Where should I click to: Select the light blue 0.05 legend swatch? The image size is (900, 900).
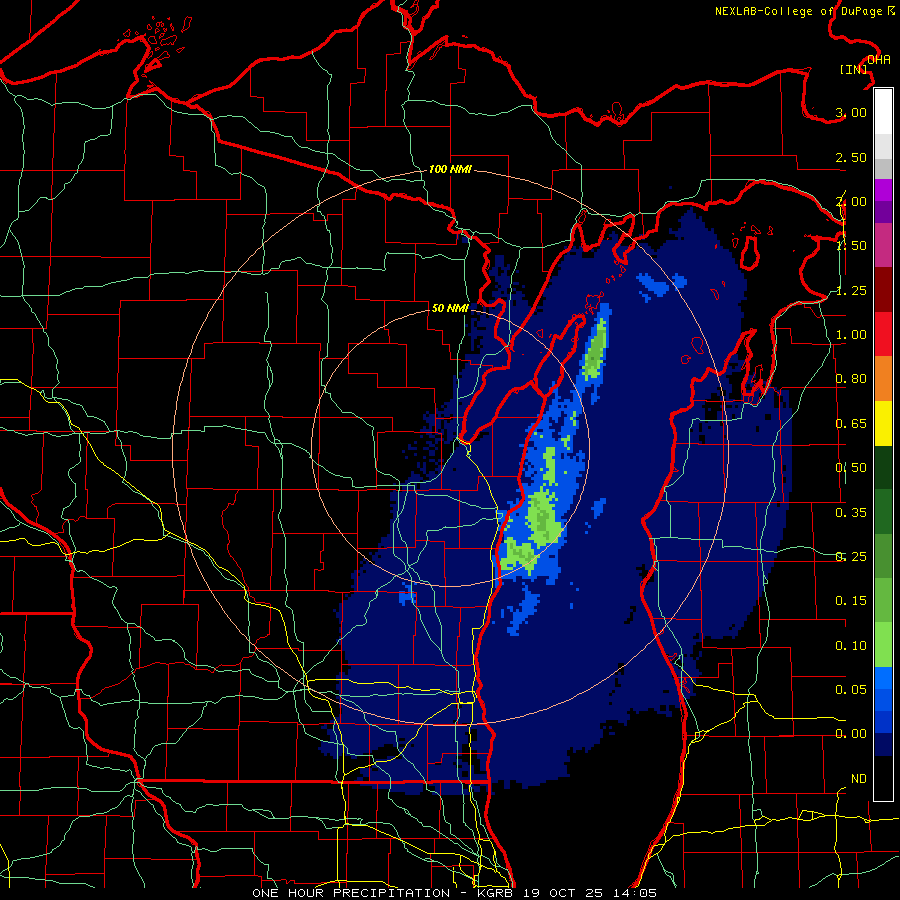point(883,678)
